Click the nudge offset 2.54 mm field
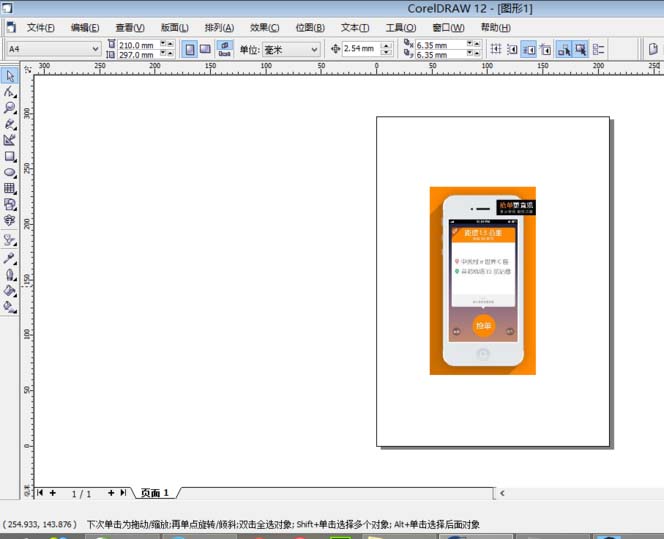Screen dimensions: 664x539 360,49
